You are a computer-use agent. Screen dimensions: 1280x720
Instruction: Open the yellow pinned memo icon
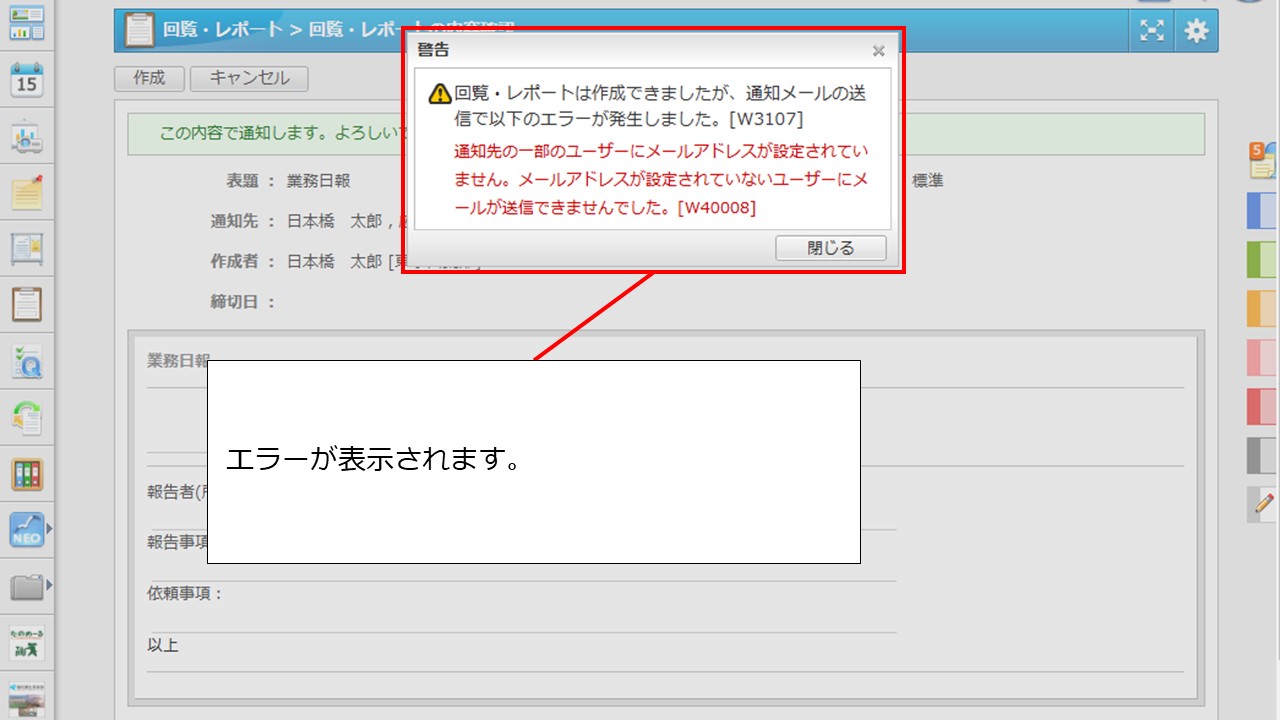[27, 192]
